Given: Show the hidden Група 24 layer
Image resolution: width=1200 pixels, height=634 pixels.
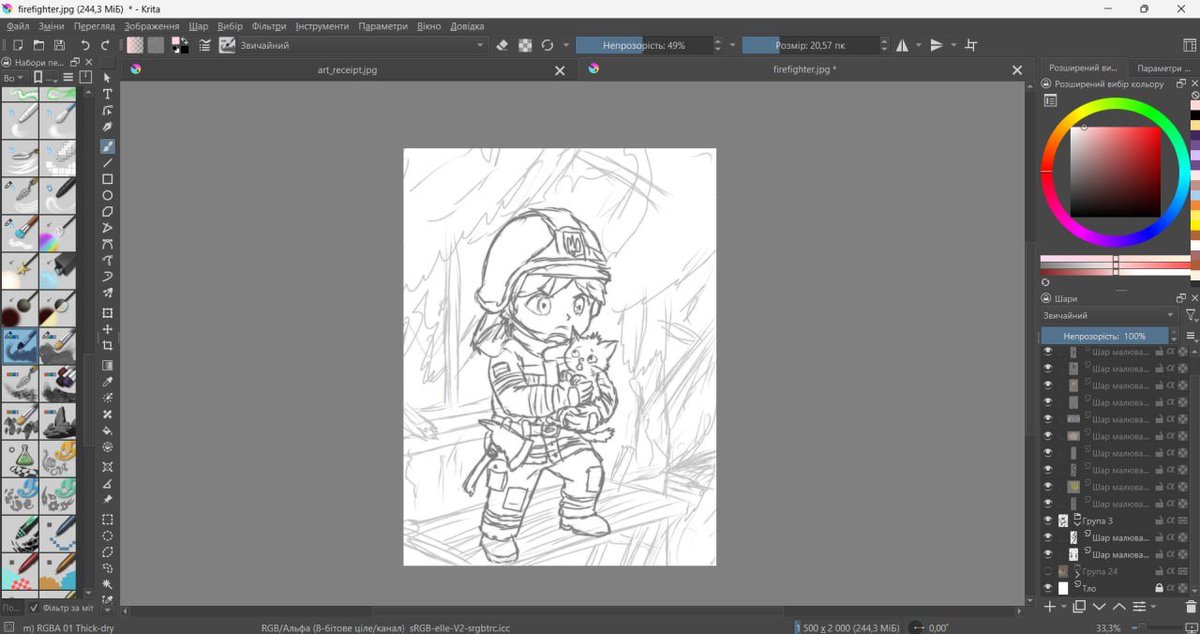Looking at the screenshot, I should [1048, 571].
